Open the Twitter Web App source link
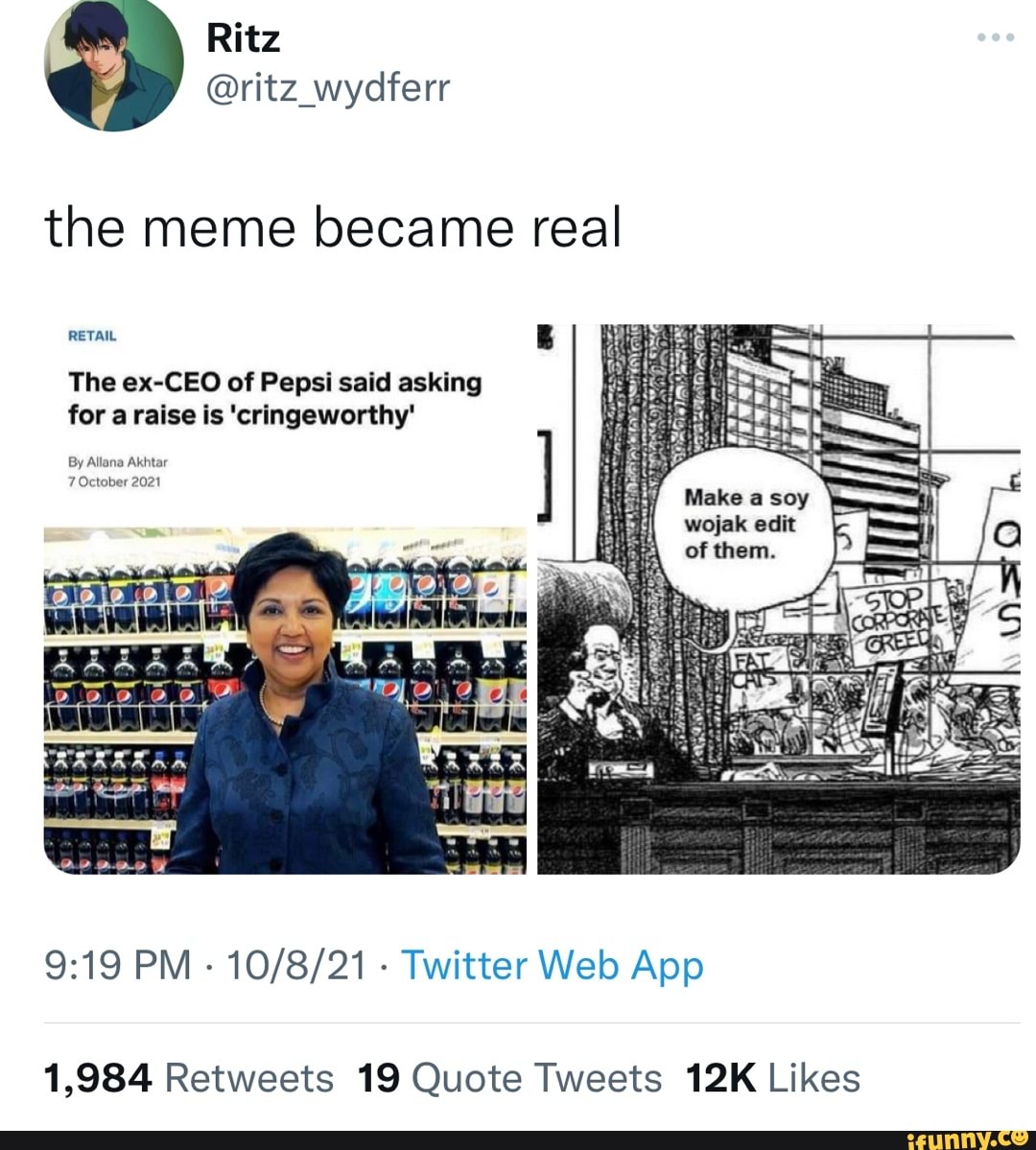 552,966
